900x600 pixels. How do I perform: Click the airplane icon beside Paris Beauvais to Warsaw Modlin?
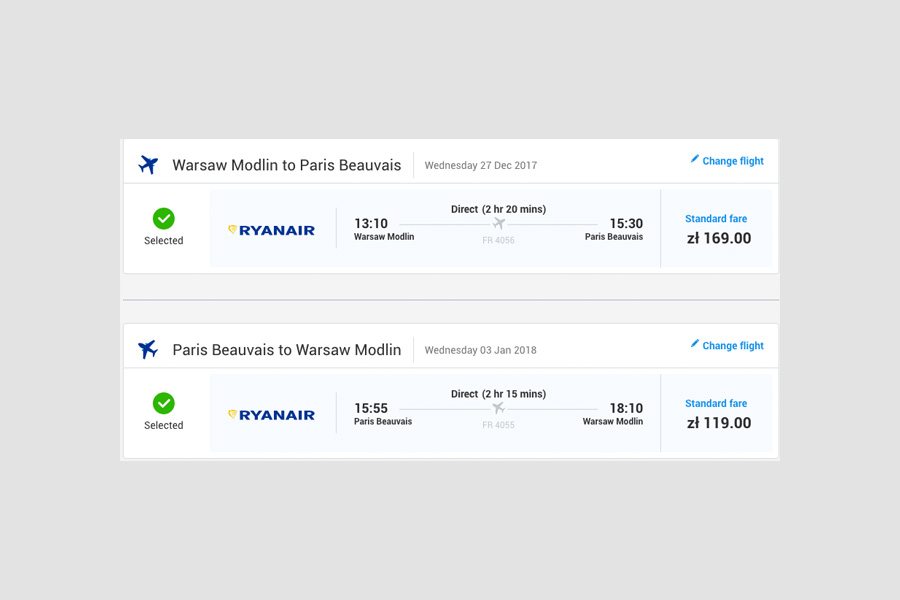click(148, 350)
